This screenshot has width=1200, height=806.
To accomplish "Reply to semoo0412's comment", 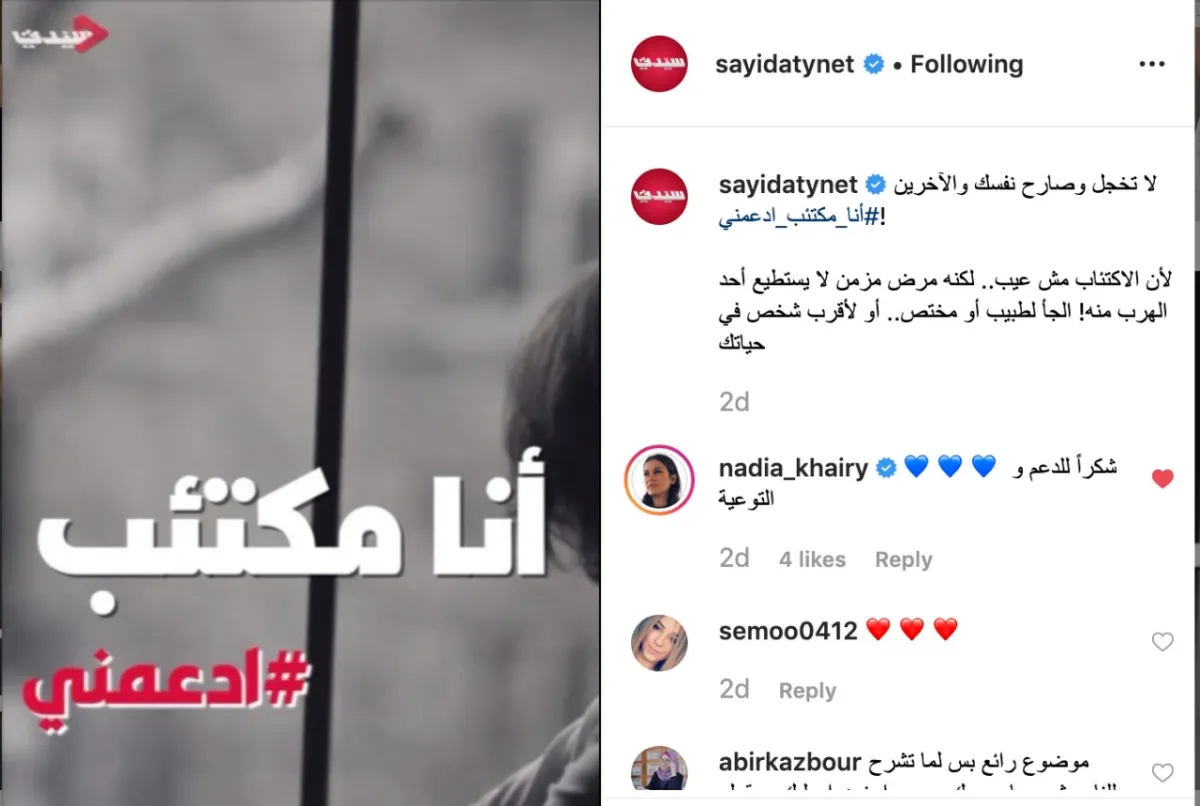I will [807, 690].
